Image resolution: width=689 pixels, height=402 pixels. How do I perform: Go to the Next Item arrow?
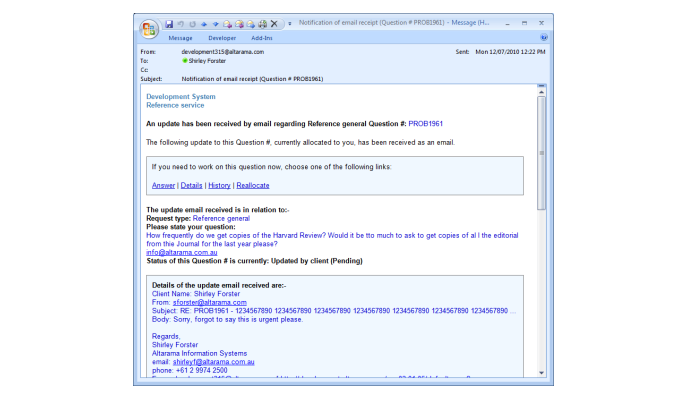tap(215, 24)
